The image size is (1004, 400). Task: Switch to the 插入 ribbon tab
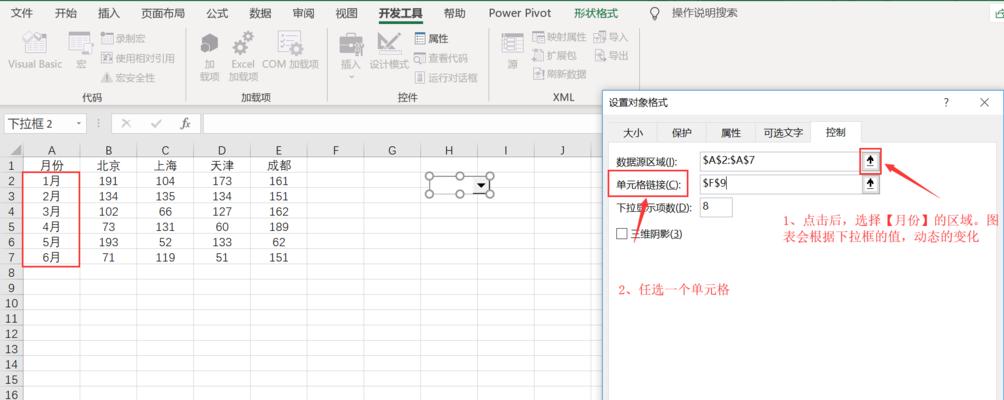coord(108,13)
